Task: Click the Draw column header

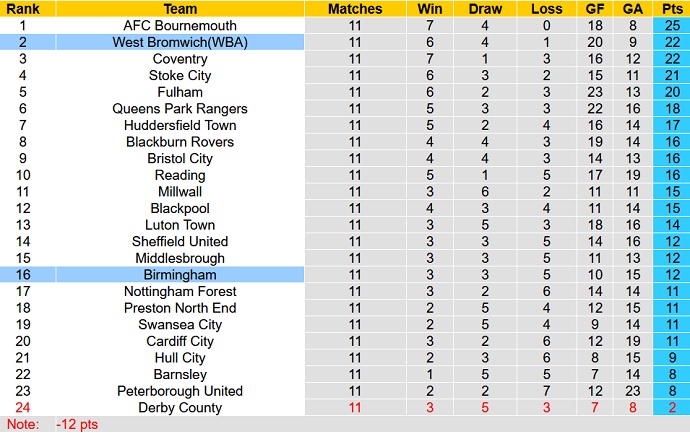Action: tap(485, 9)
